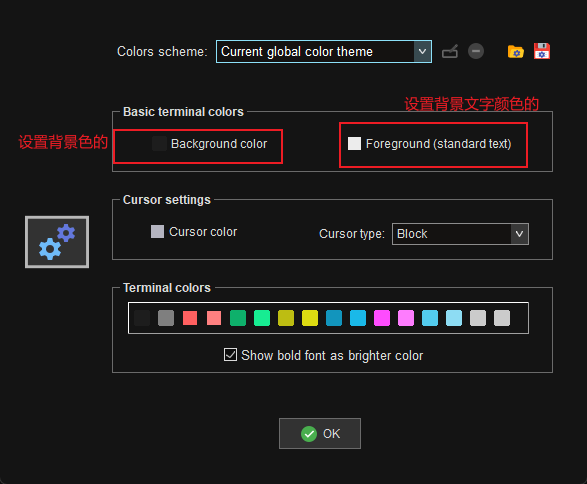Click the Cursor color label
Viewport: 587px width, 484px height.
click(203, 232)
